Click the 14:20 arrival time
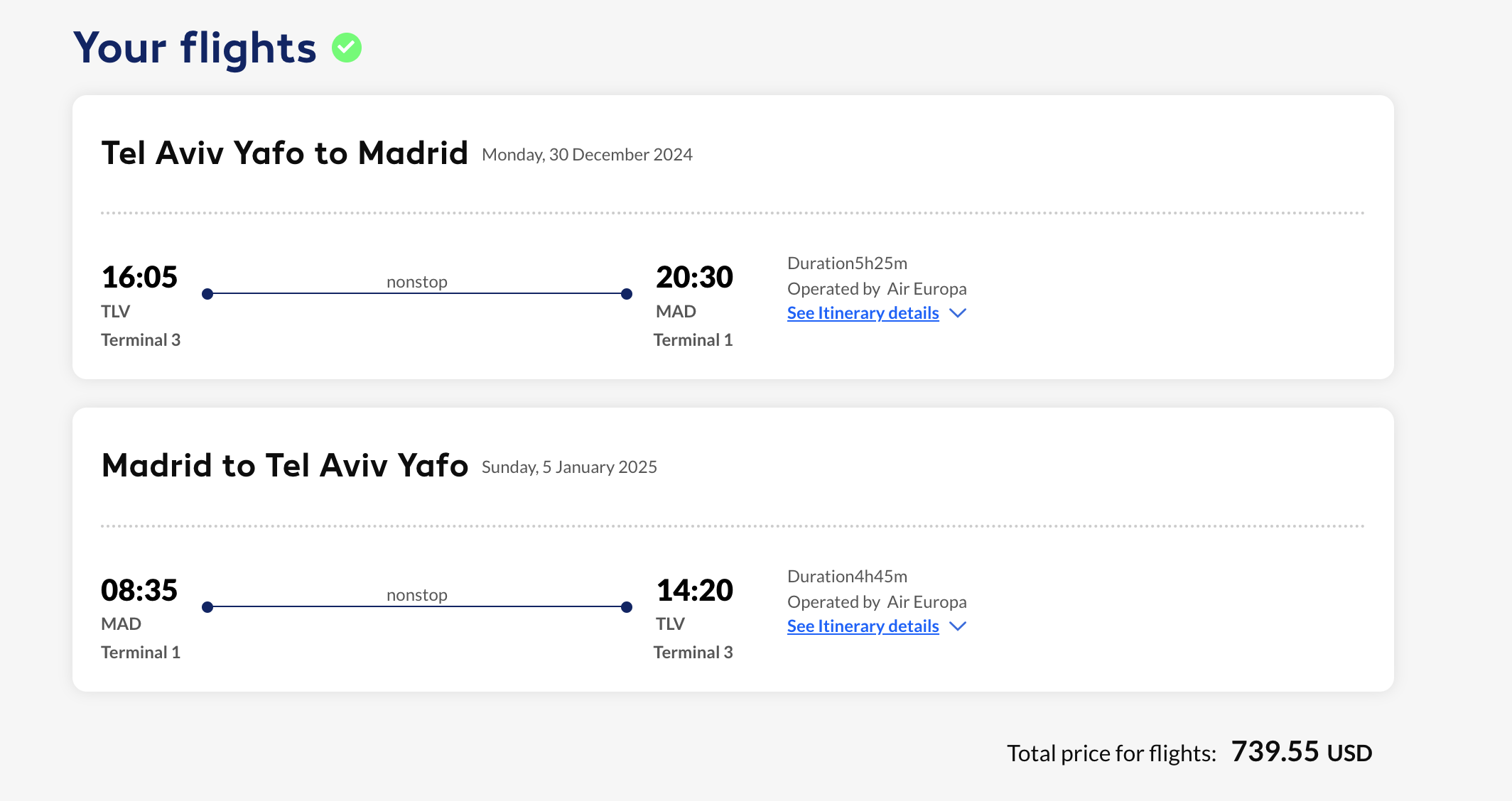1512x801 pixels. [694, 590]
